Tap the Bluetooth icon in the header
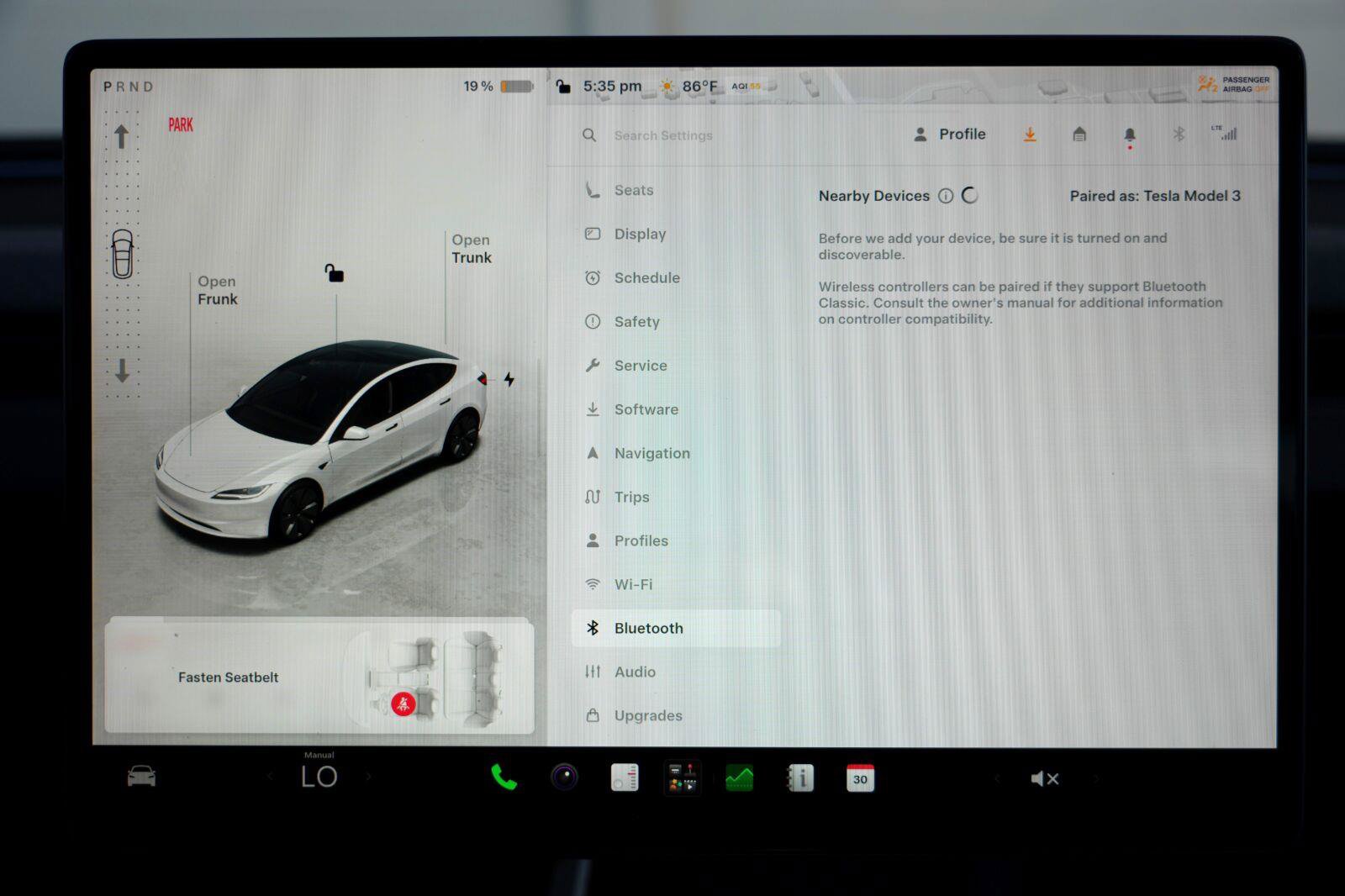This screenshot has width=1345, height=896. click(1179, 134)
